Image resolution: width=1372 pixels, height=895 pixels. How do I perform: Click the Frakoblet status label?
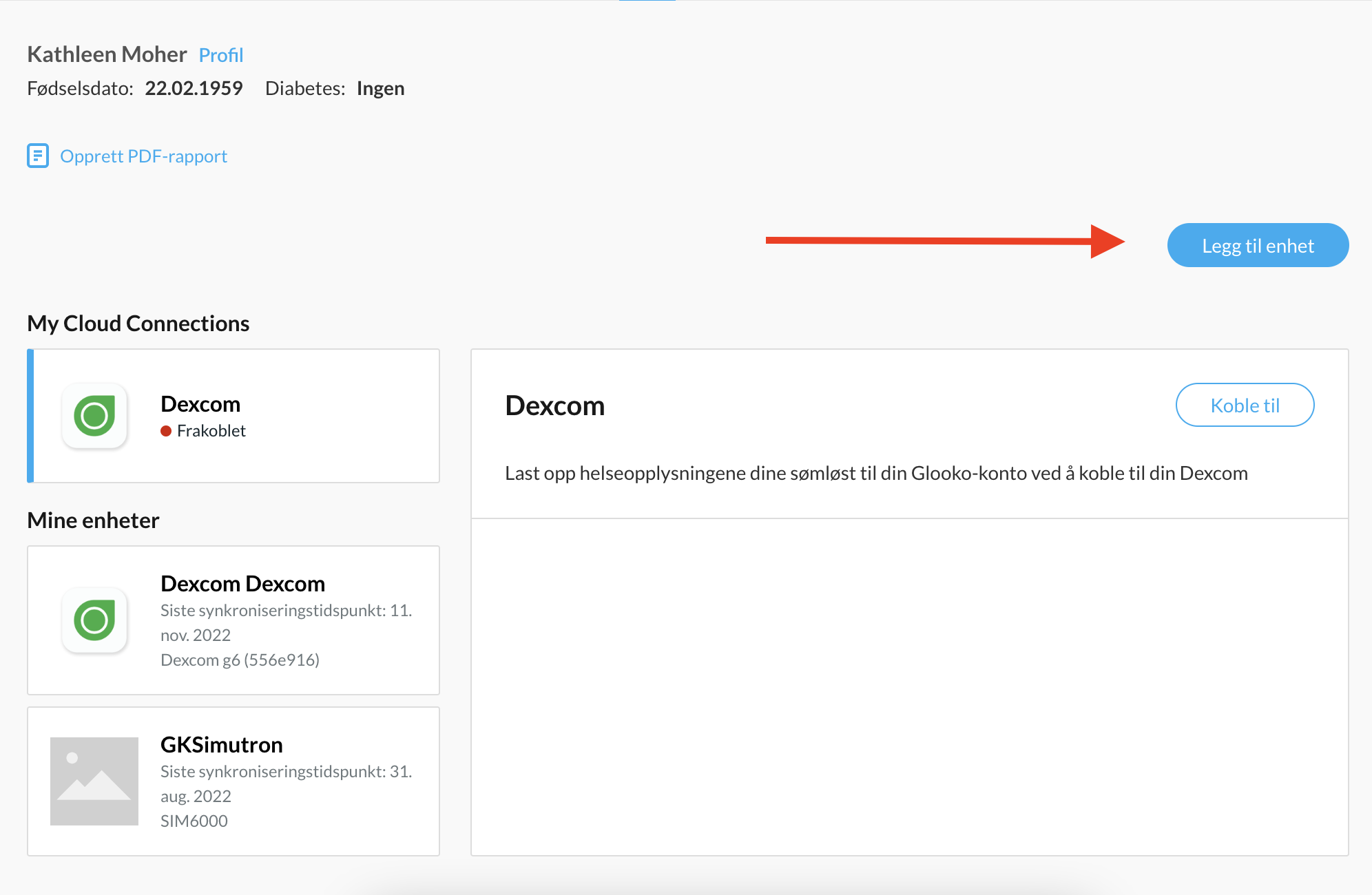coord(211,431)
